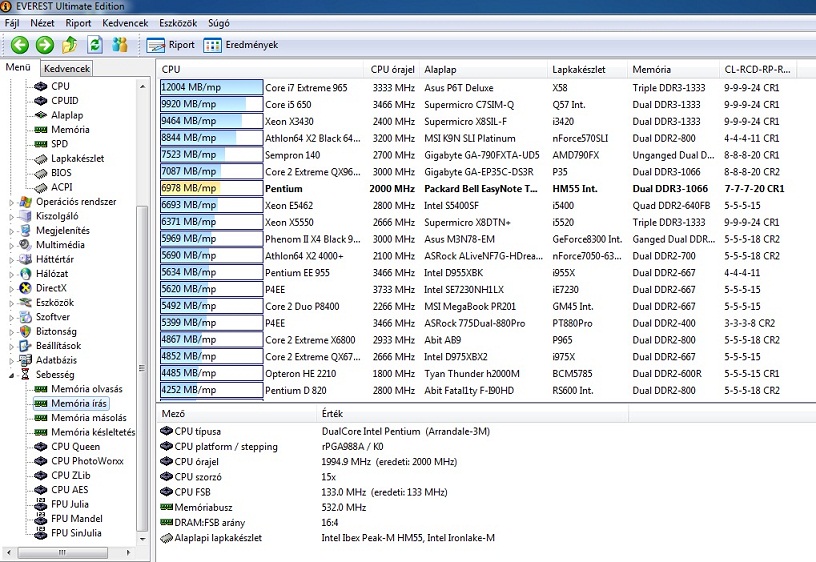Sort by Memória column header
Screen dimensions: 816x562
point(673,69)
